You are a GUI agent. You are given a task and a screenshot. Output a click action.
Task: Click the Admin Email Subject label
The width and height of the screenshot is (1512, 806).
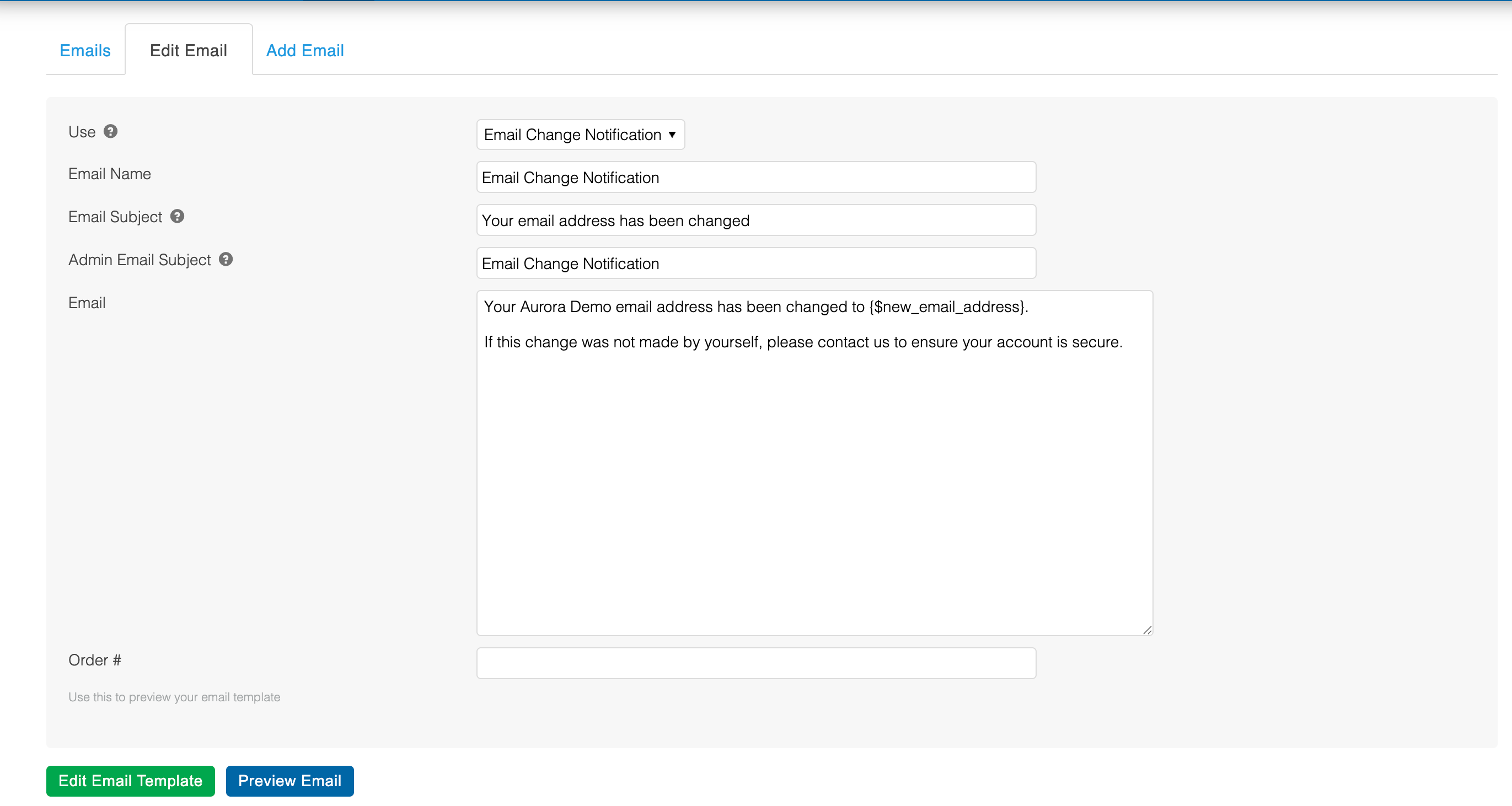[x=140, y=260]
